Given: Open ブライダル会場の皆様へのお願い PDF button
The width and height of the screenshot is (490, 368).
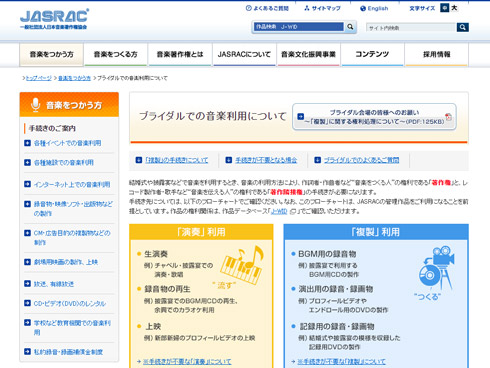Looking at the screenshot, I should point(374,117).
